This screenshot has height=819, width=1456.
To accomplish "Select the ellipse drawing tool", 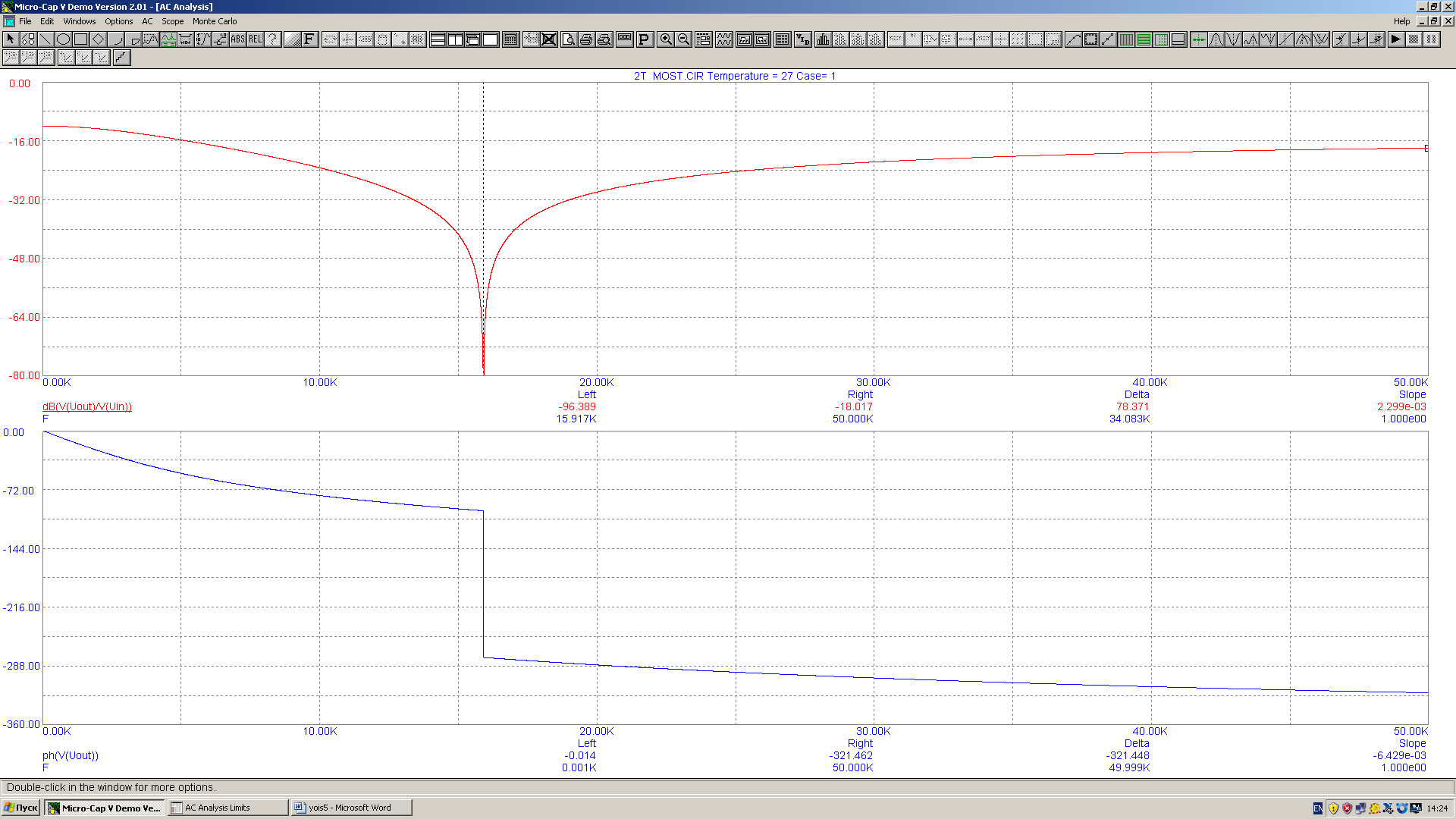I will click(x=63, y=39).
